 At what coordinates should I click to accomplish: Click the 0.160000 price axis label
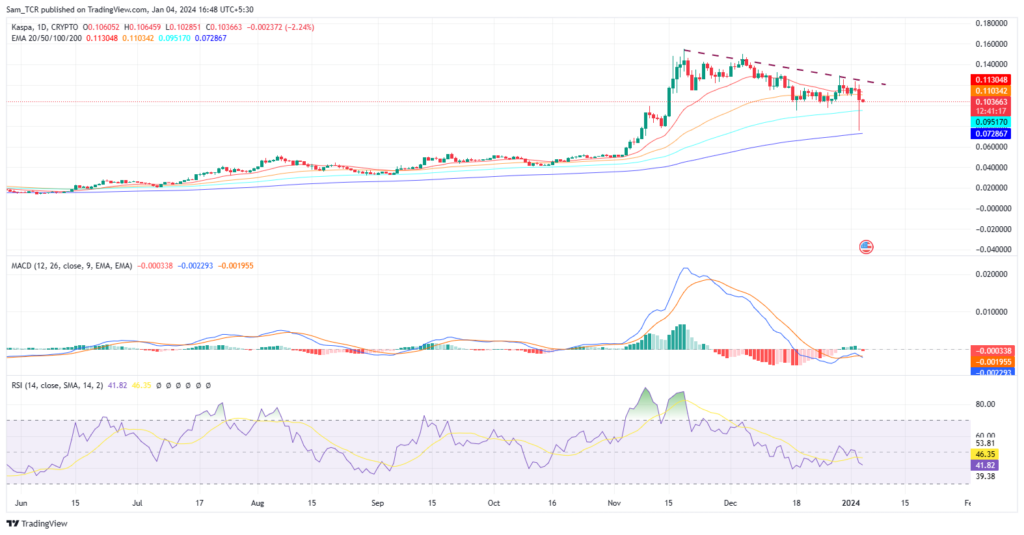pos(991,44)
